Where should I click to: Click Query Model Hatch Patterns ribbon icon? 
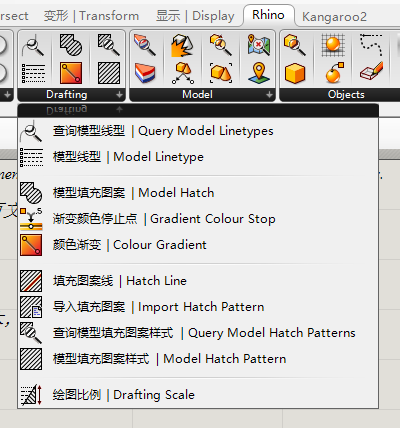click(x=109, y=44)
